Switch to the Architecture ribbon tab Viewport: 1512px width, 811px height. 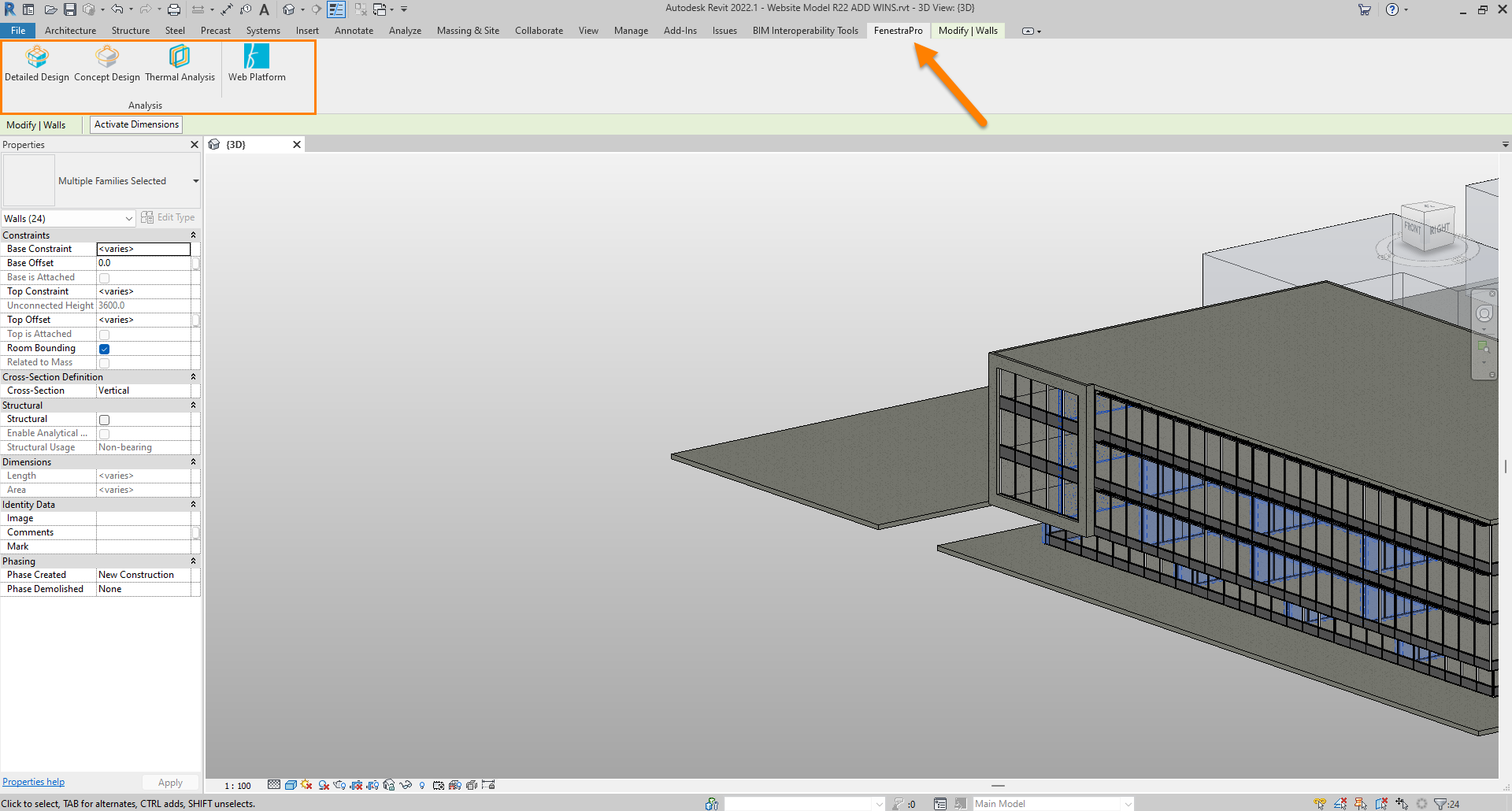pyautogui.click(x=70, y=31)
